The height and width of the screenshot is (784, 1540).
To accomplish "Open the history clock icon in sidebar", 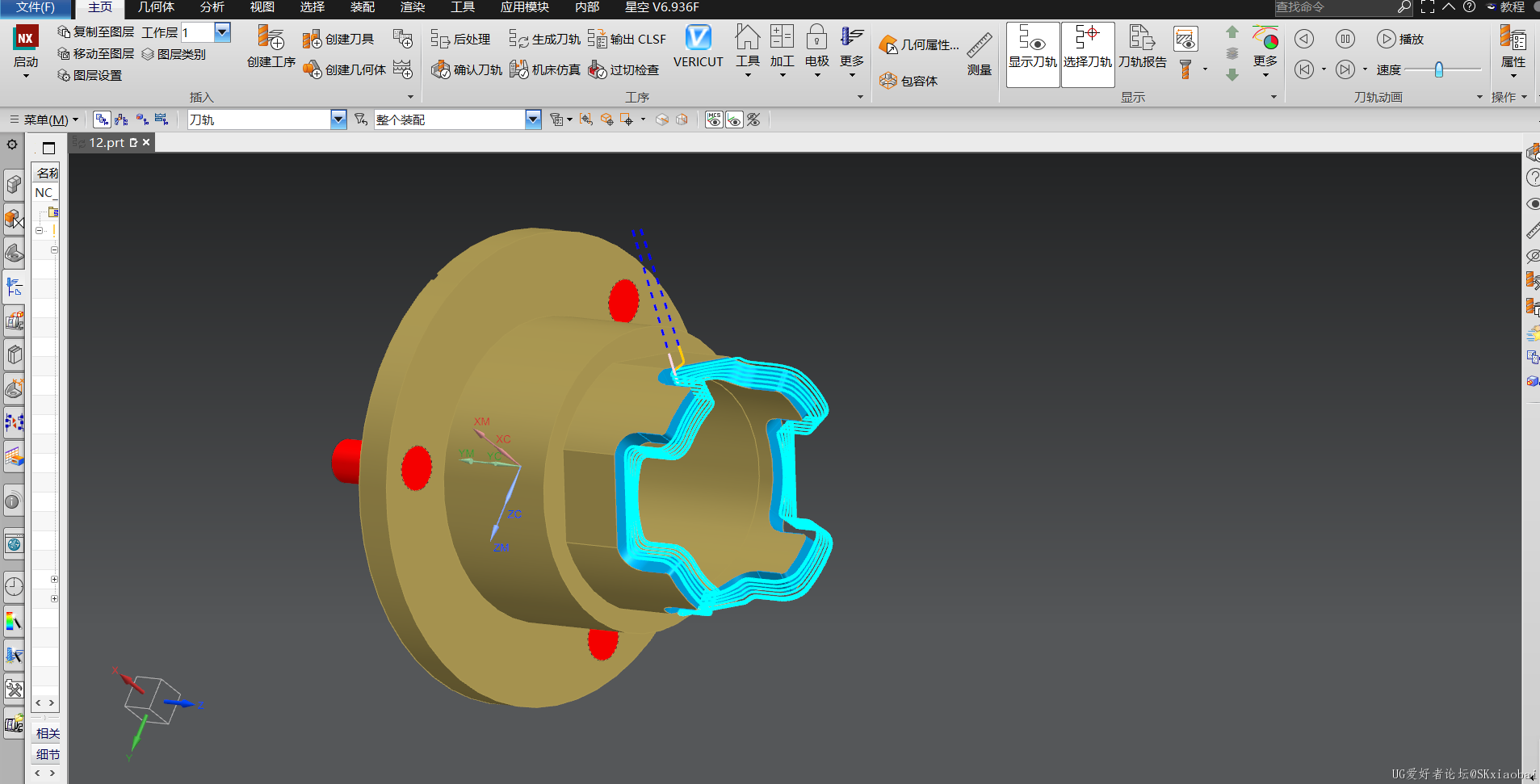I will coord(14,586).
